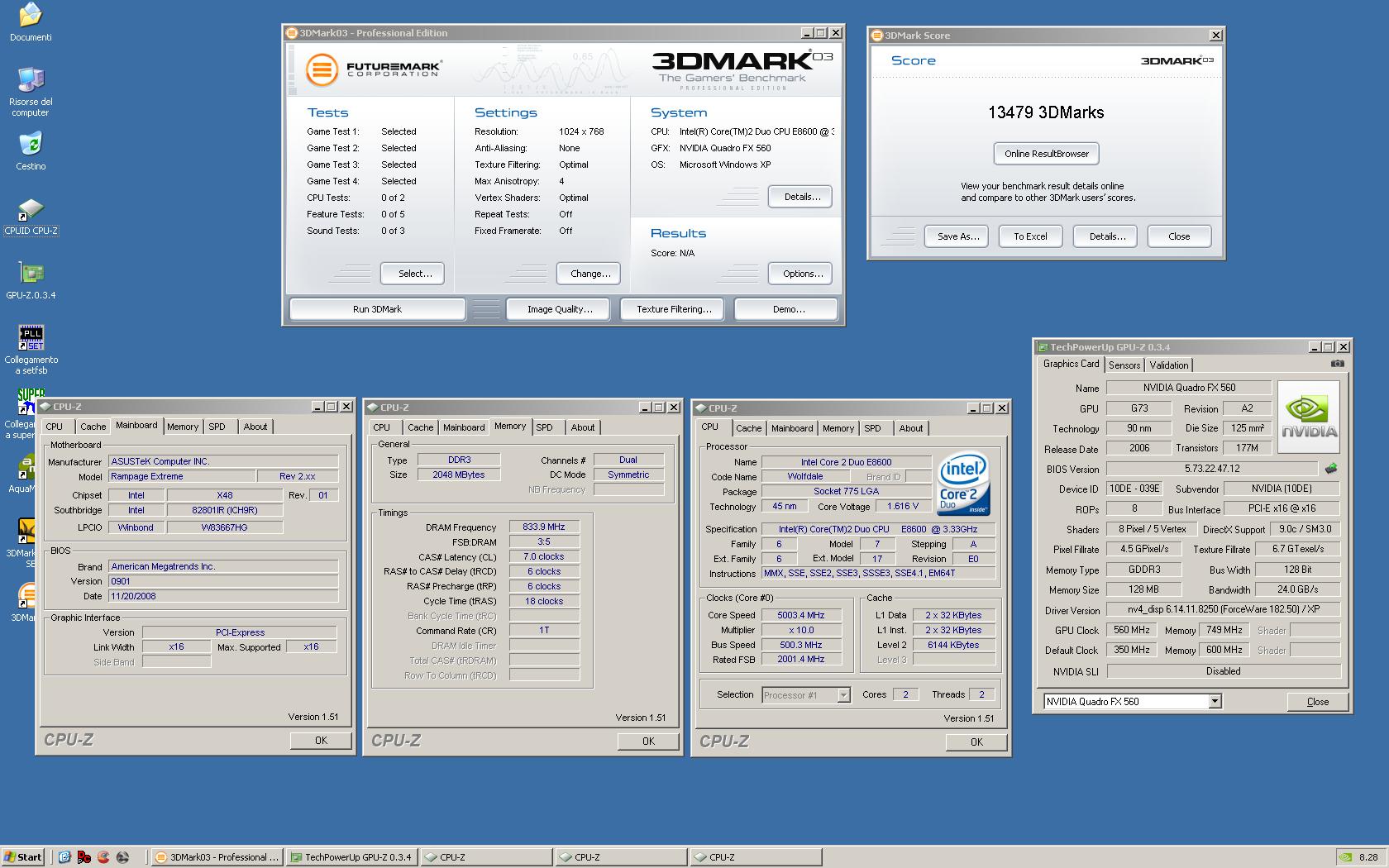This screenshot has width=1389, height=868.
Task: Click Close button in 3DMark Score window
Action: (x=1179, y=236)
